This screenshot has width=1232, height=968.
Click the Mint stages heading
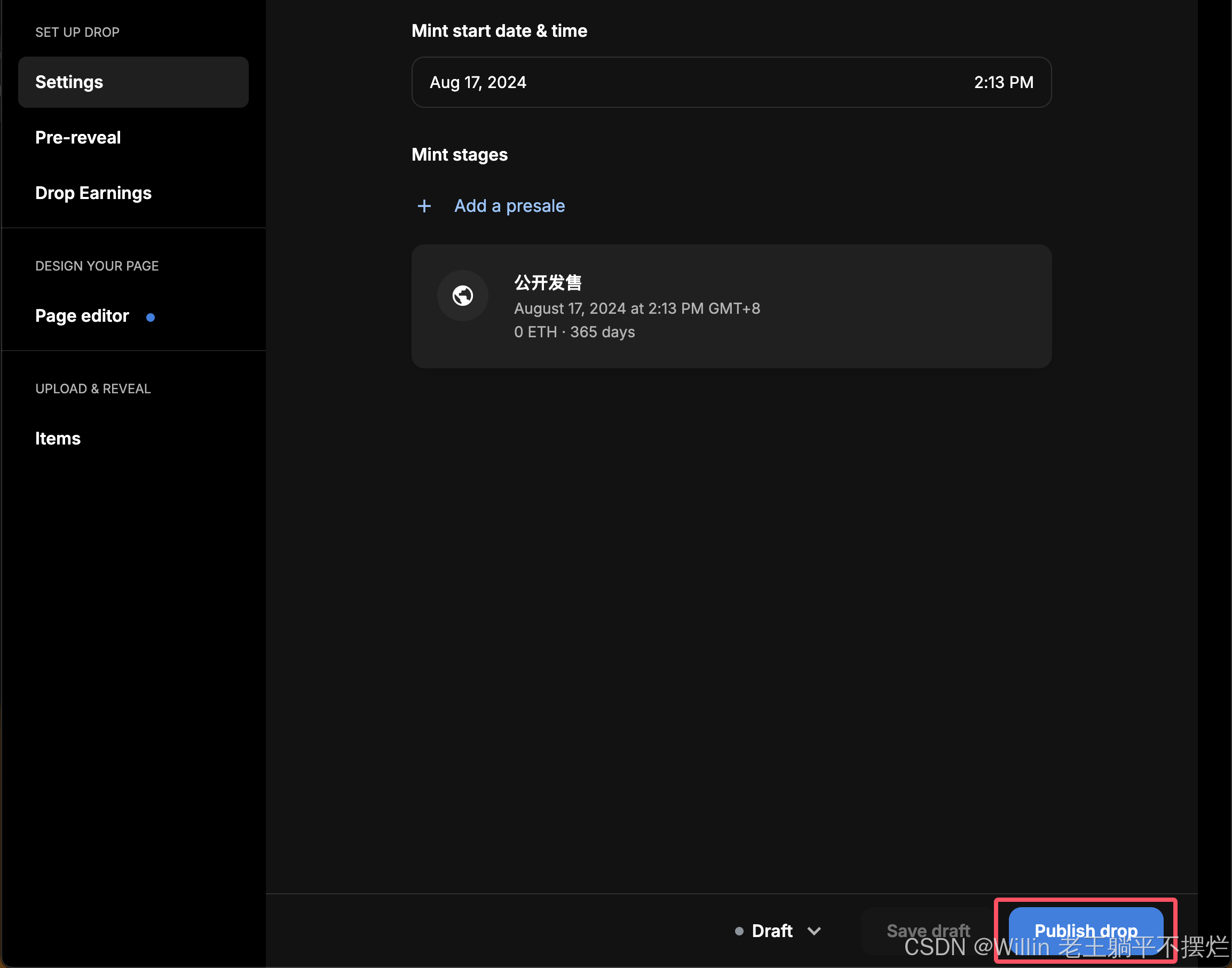point(459,155)
